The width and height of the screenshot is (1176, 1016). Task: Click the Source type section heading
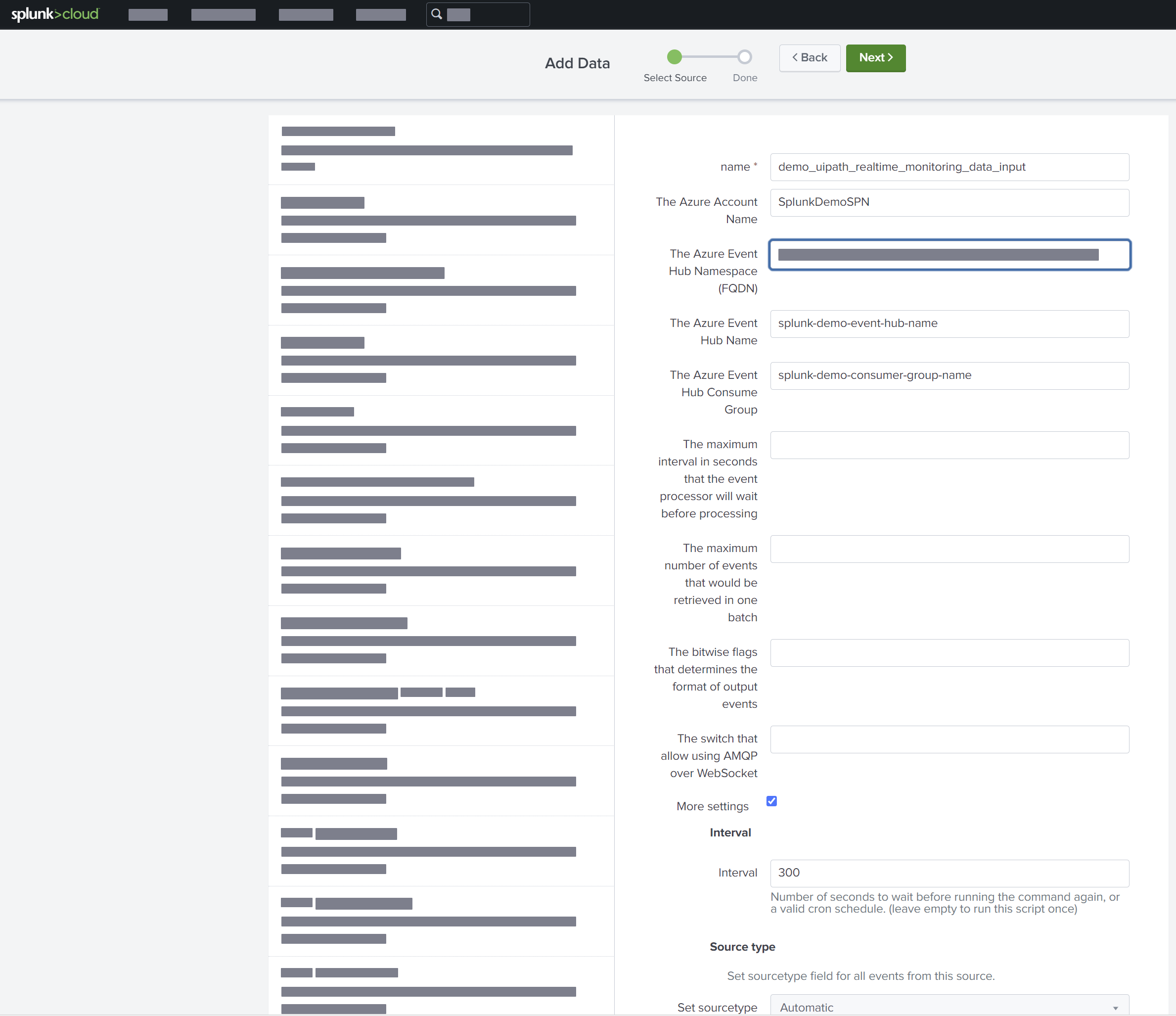[x=742, y=947]
